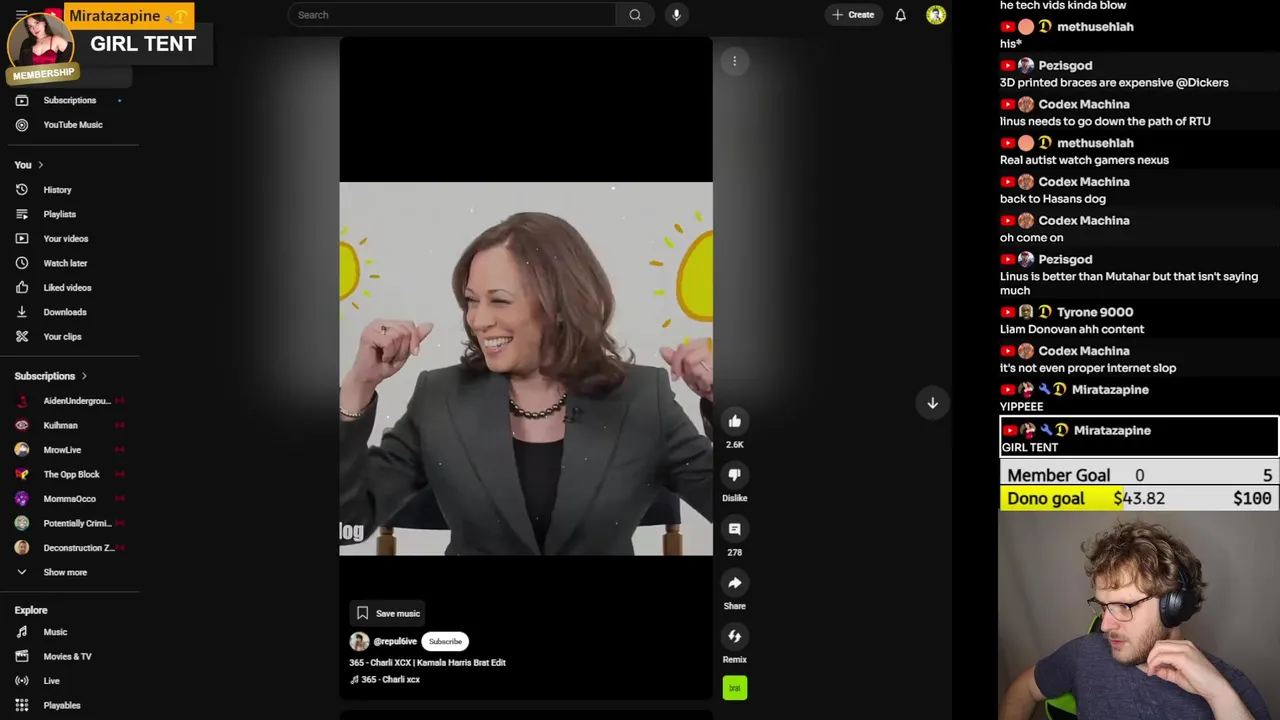Click '3D printed braces are expensive' message
Image resolution: width=1280 pixels, height=720 pixels.
pos(1114,83)
